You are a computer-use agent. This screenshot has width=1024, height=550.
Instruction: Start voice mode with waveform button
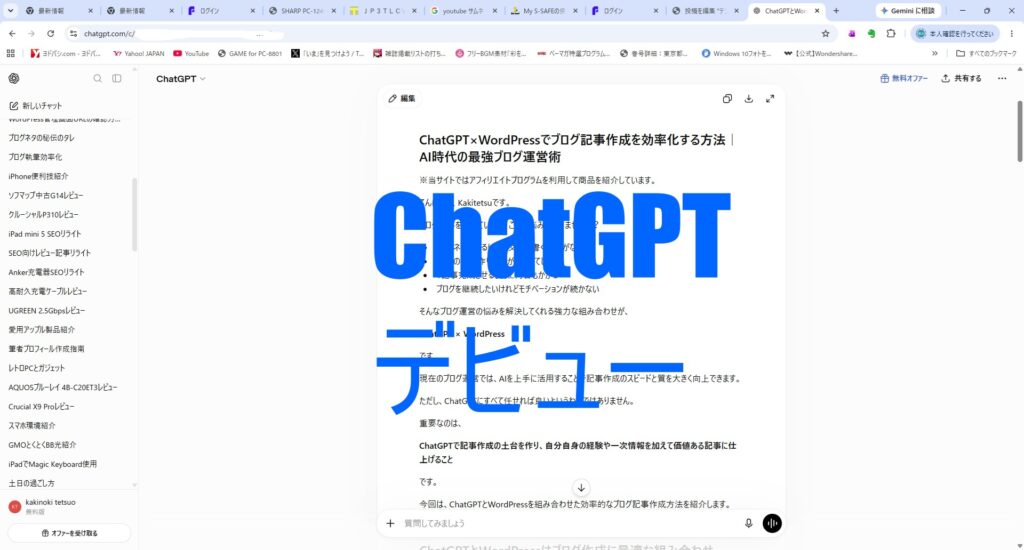tap(772, 523)
